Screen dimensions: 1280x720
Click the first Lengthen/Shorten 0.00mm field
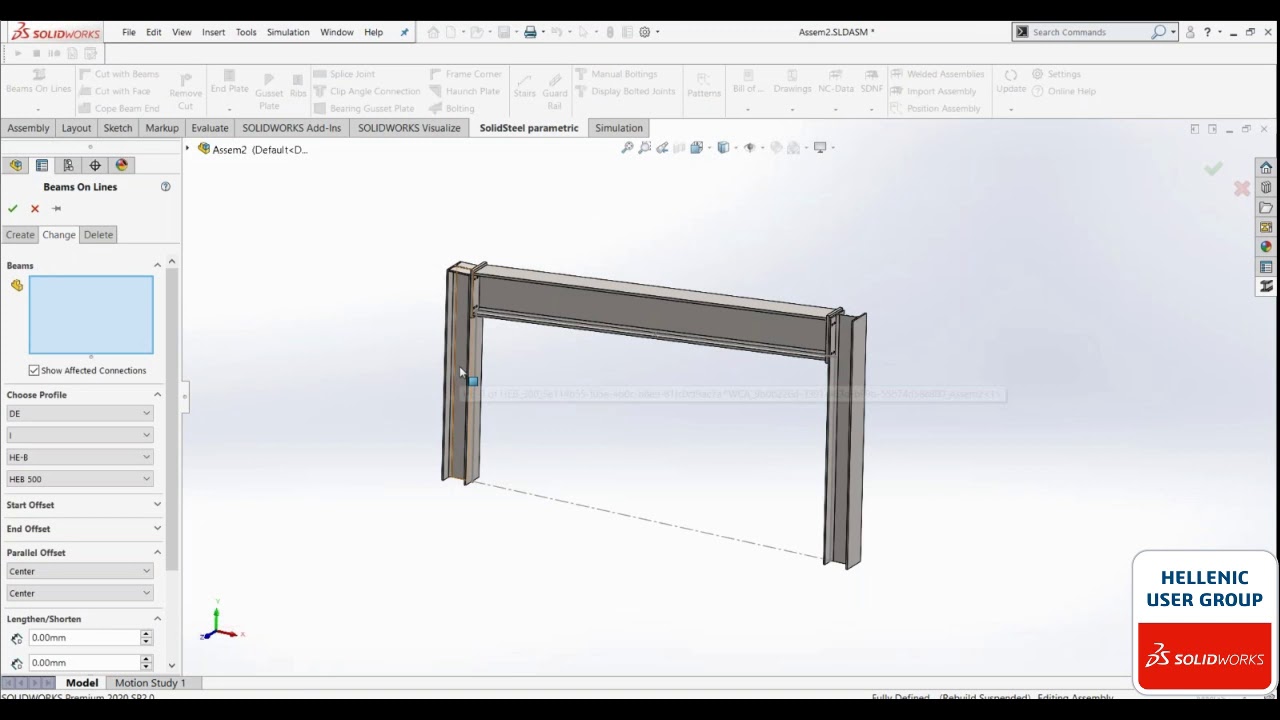point(85,638)
